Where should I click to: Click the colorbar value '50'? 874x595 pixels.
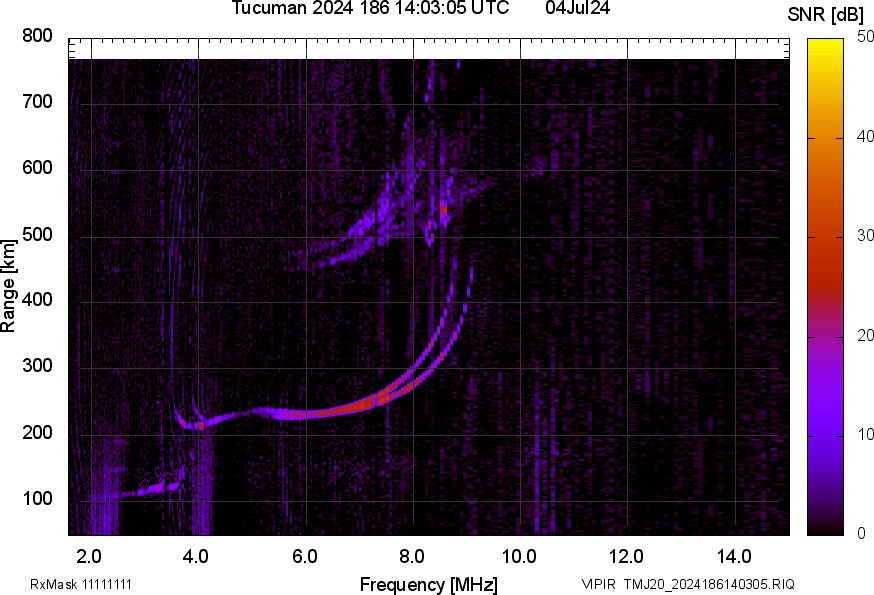coord(865,37)
